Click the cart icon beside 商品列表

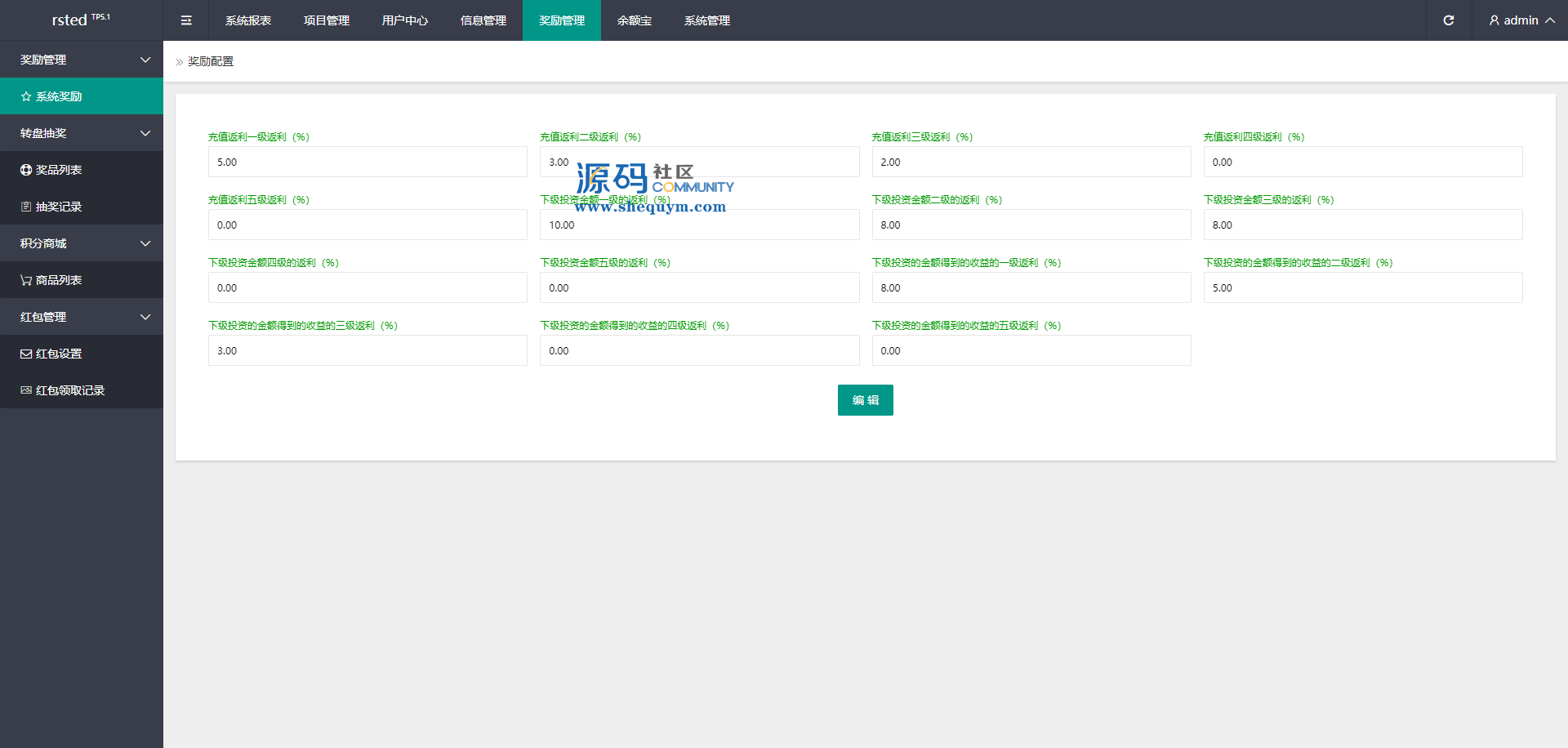click(26, 280)
